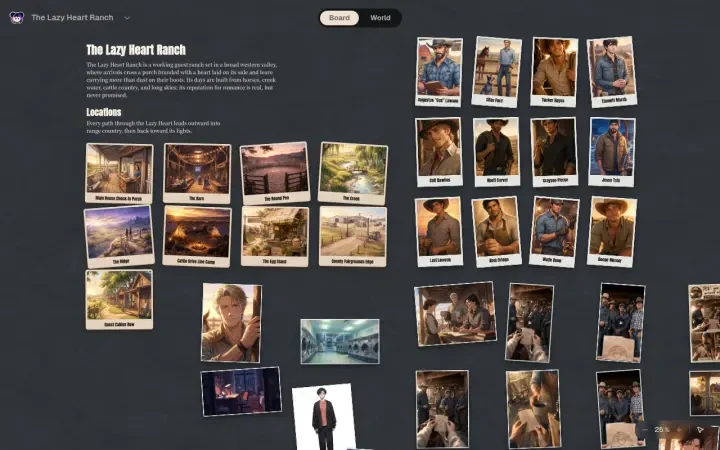Open The Round Pen location card
The image size is (720, 450).
click(x=275, y=173)
